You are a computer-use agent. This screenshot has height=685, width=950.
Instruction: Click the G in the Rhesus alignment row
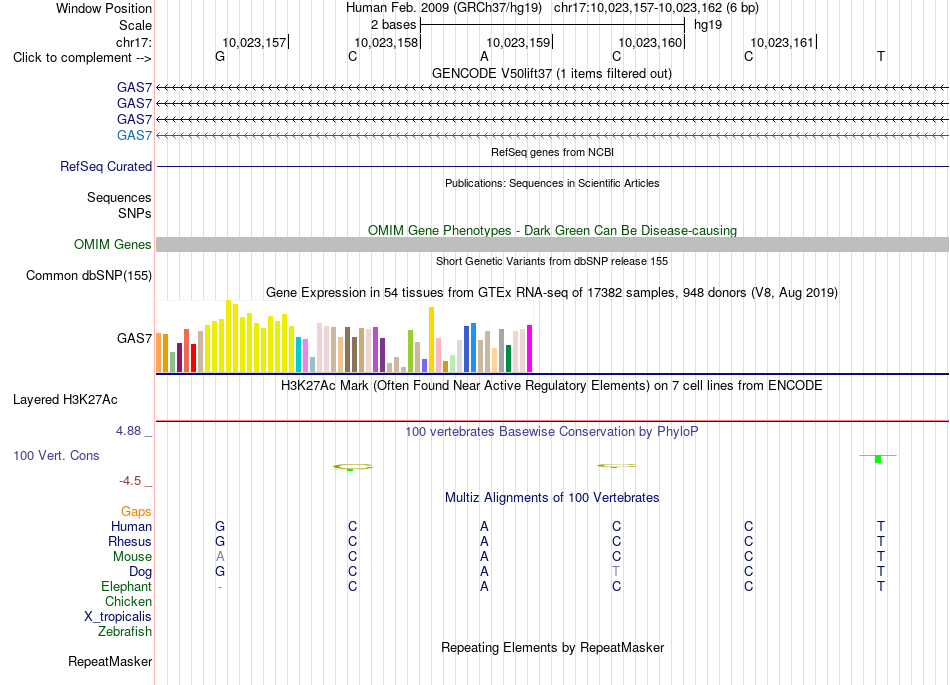tap(220, 541)
